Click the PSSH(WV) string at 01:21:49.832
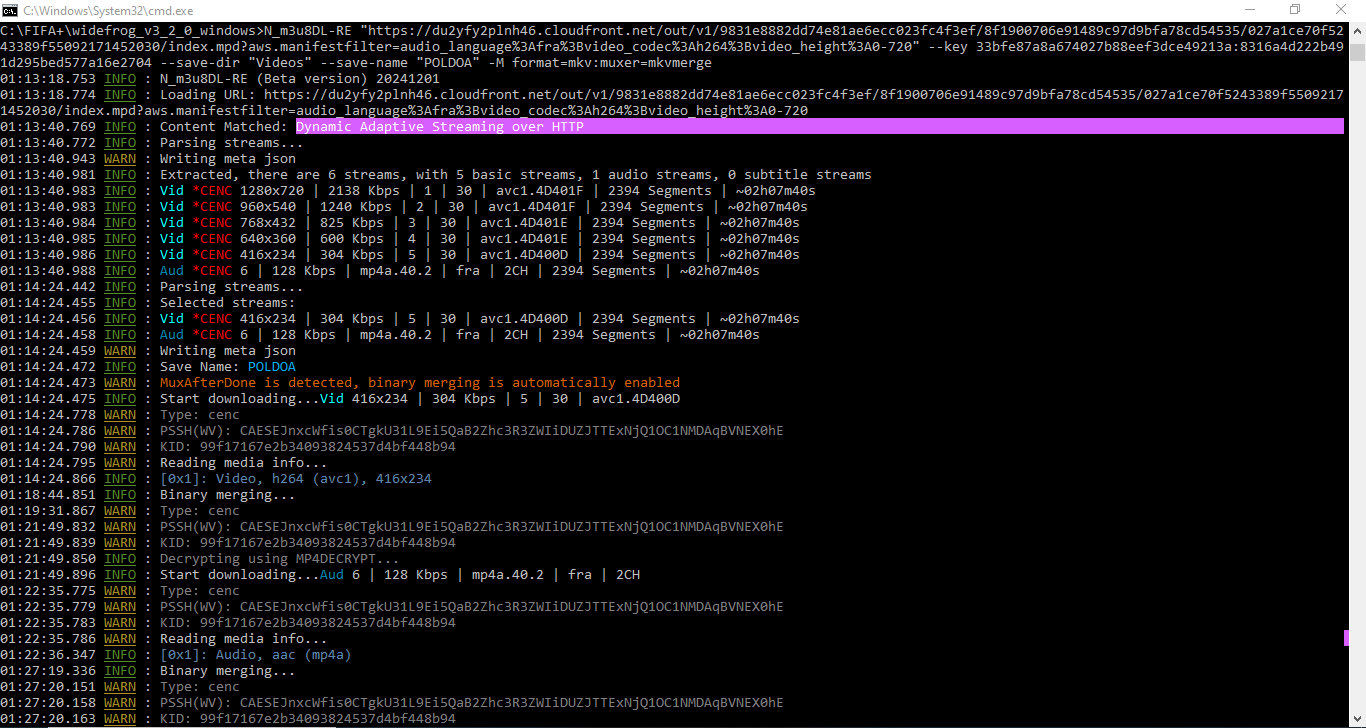 point(472,526)
